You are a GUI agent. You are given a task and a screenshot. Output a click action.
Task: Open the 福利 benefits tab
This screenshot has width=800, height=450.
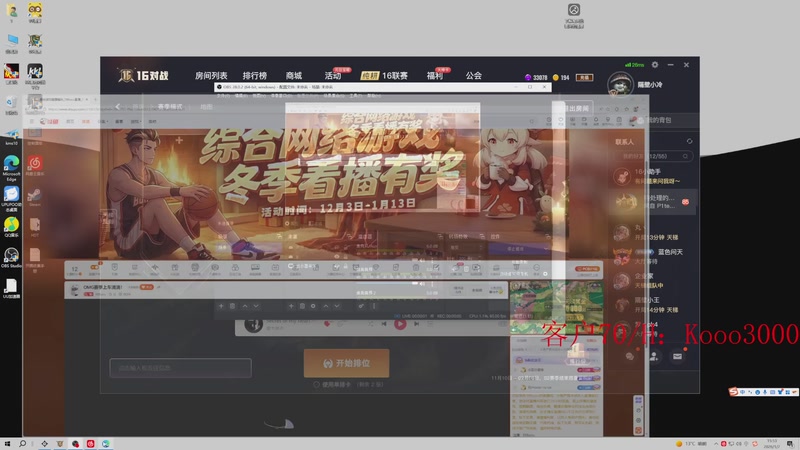[x=435, y=76]
